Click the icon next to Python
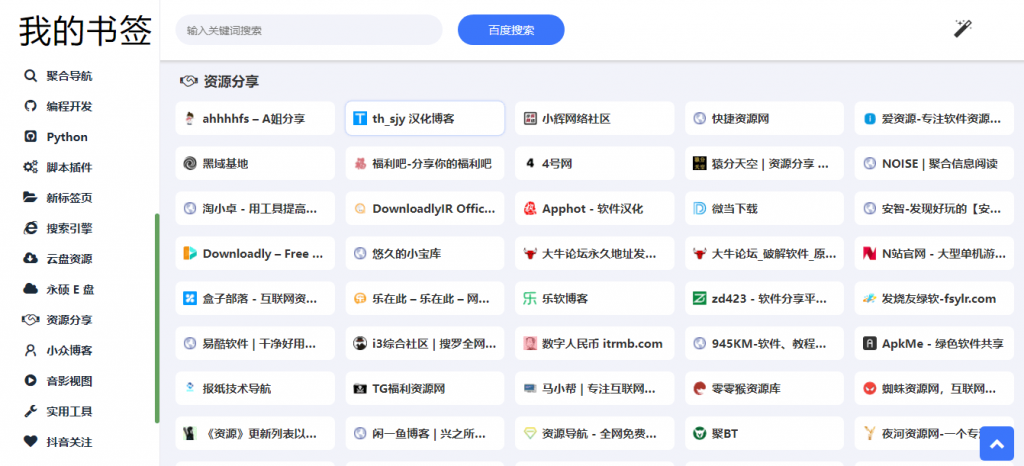Viewport: 1024px width, 466px height. pos(30,137)
